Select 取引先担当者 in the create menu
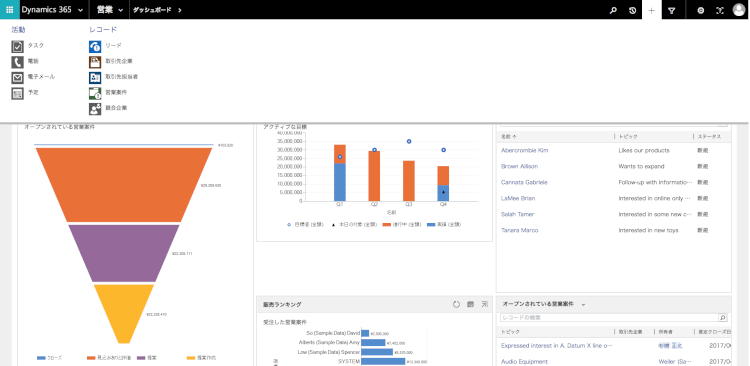The image size is (750, 366). click(x=121, y=77)
